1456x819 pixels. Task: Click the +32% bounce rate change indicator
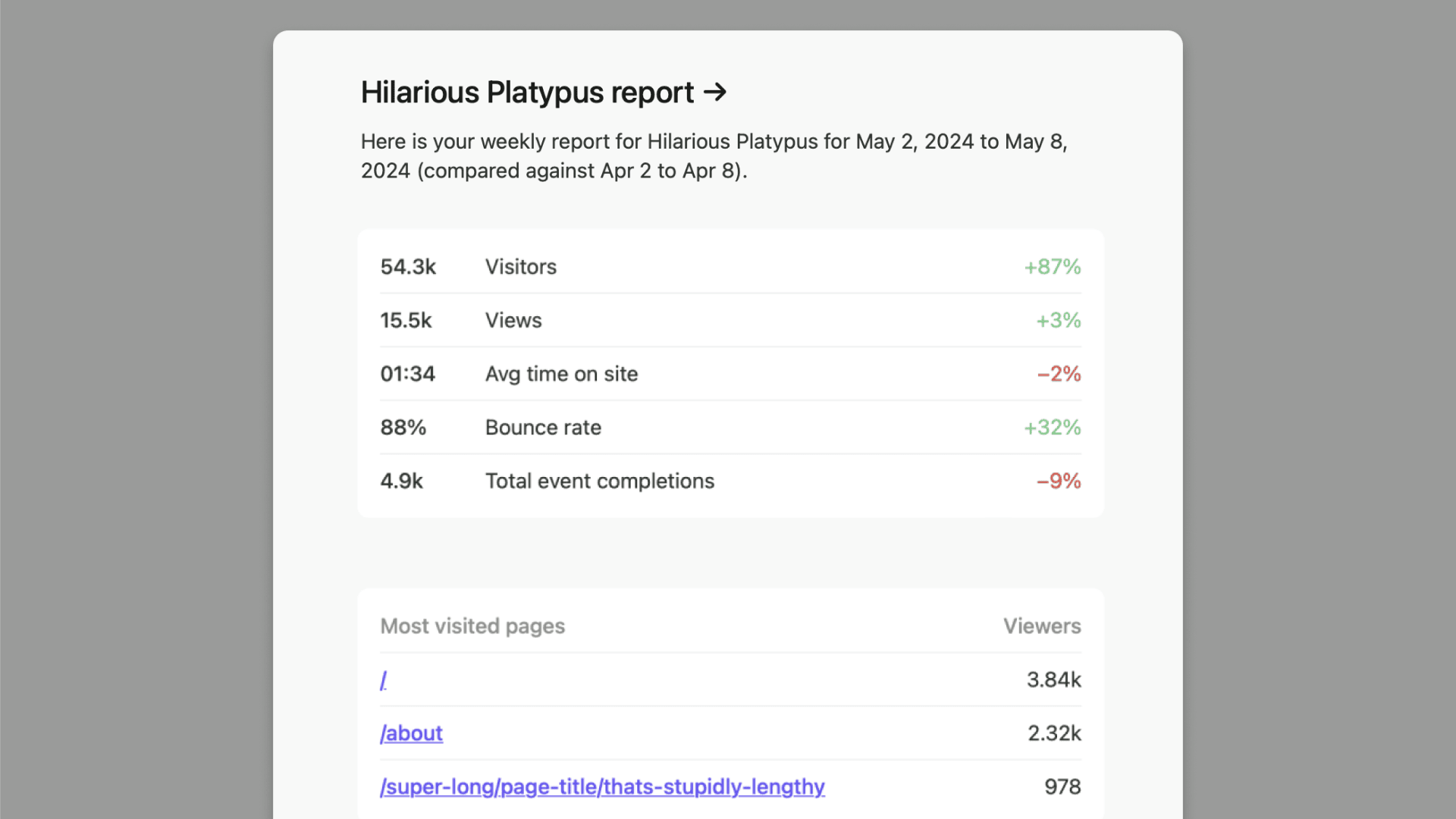click(1053, 427)
